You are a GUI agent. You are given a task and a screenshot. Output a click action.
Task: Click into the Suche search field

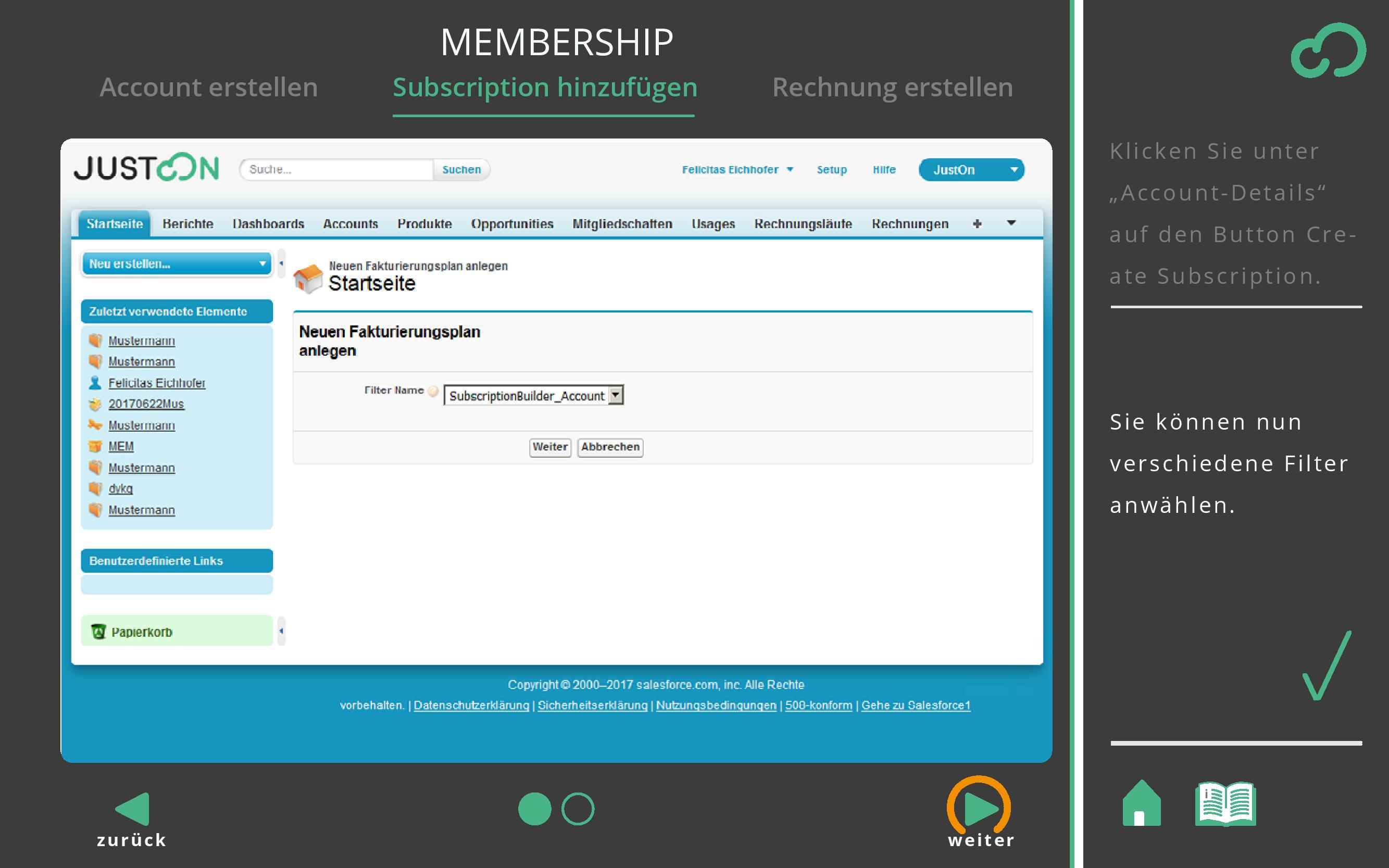click(337, 170)
